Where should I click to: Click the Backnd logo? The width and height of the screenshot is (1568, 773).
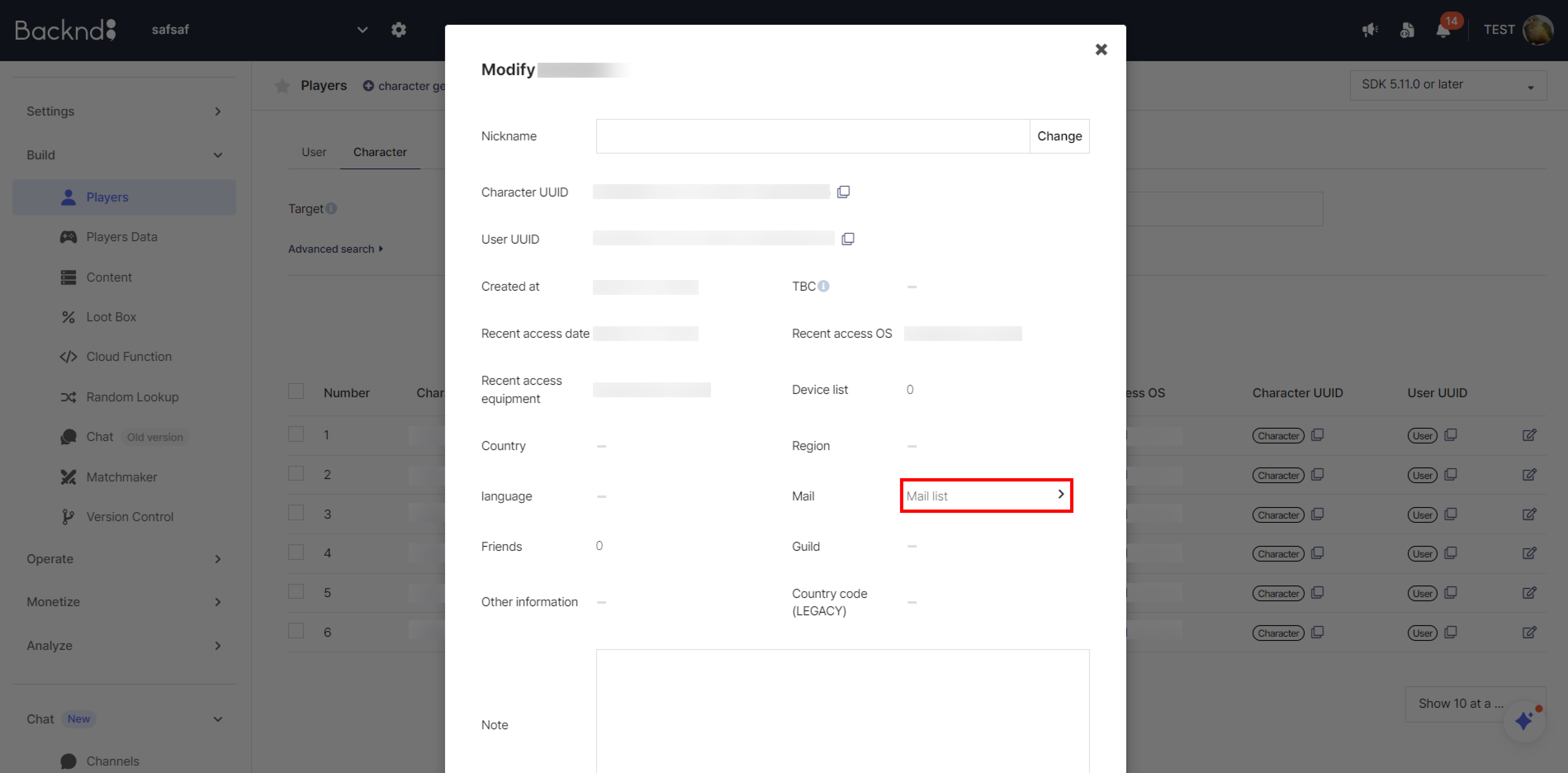65,29
